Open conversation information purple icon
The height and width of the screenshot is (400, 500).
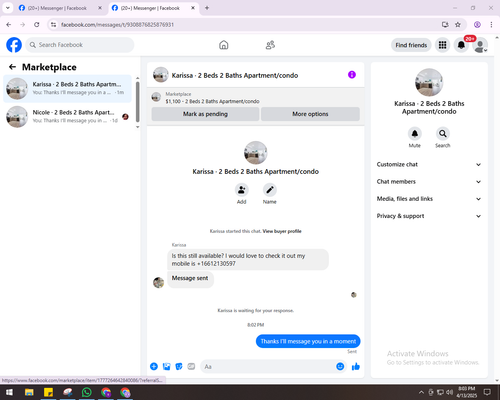pyautogui.click(x=352, y=75)
